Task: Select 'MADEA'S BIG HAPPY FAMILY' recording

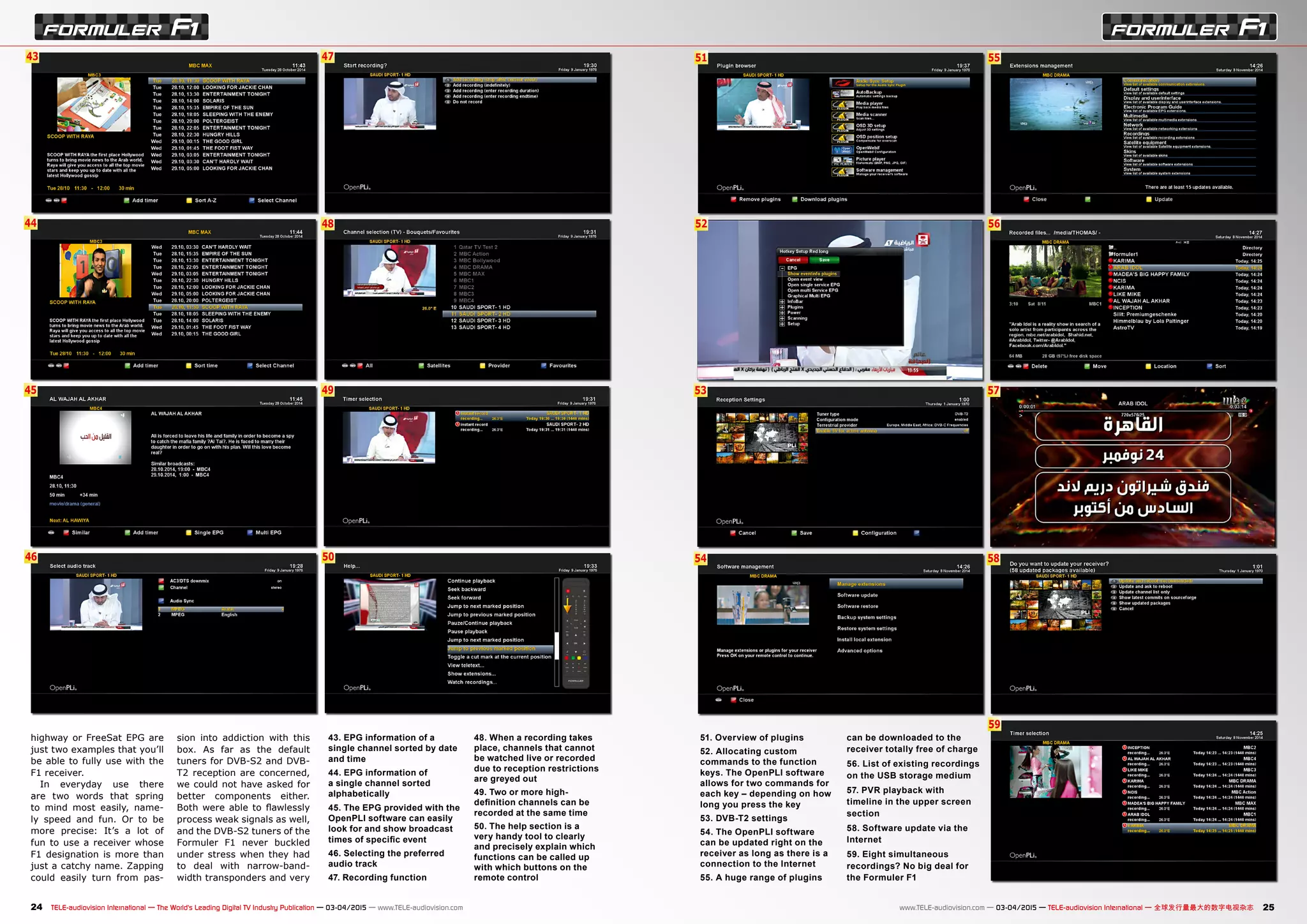Action: pyautogui.click(x=1185, y=274)
